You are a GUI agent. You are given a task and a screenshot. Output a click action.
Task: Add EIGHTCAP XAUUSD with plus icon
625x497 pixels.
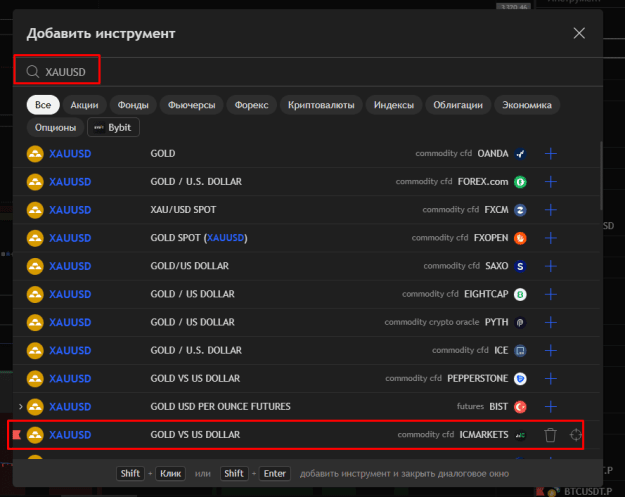click(550, 294)
